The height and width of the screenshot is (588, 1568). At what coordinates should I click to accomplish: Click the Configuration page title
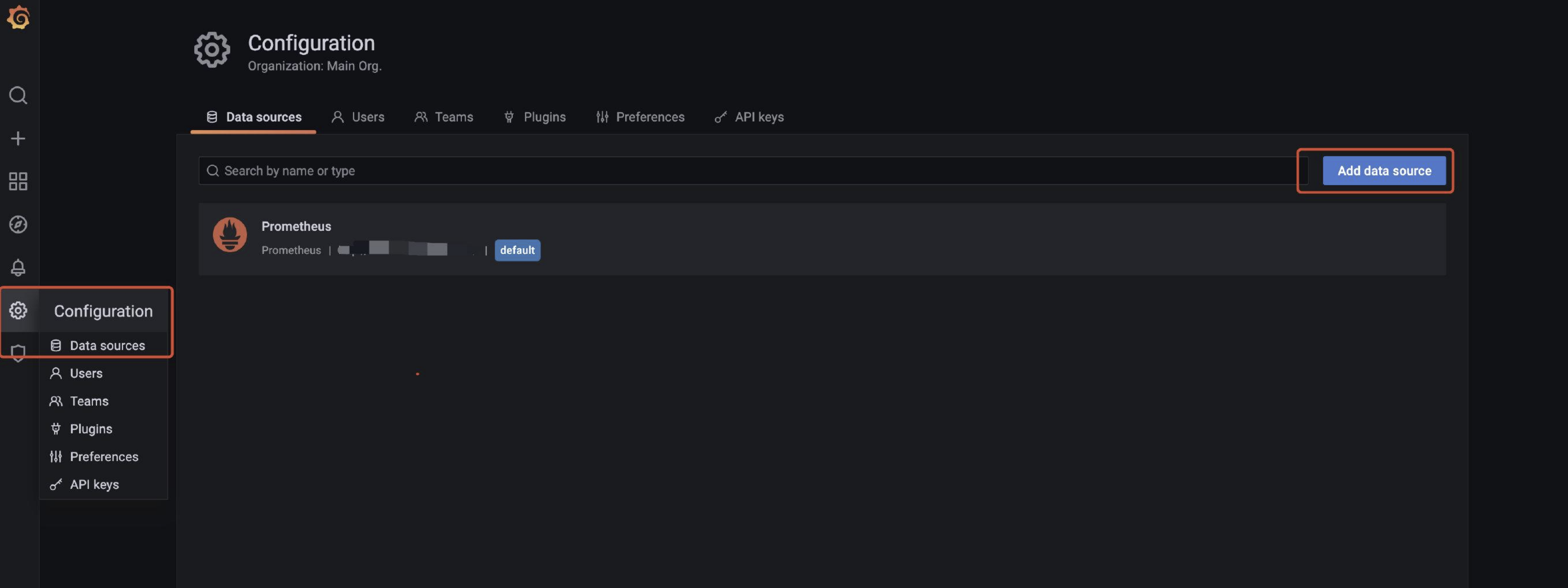click(311, 43)
